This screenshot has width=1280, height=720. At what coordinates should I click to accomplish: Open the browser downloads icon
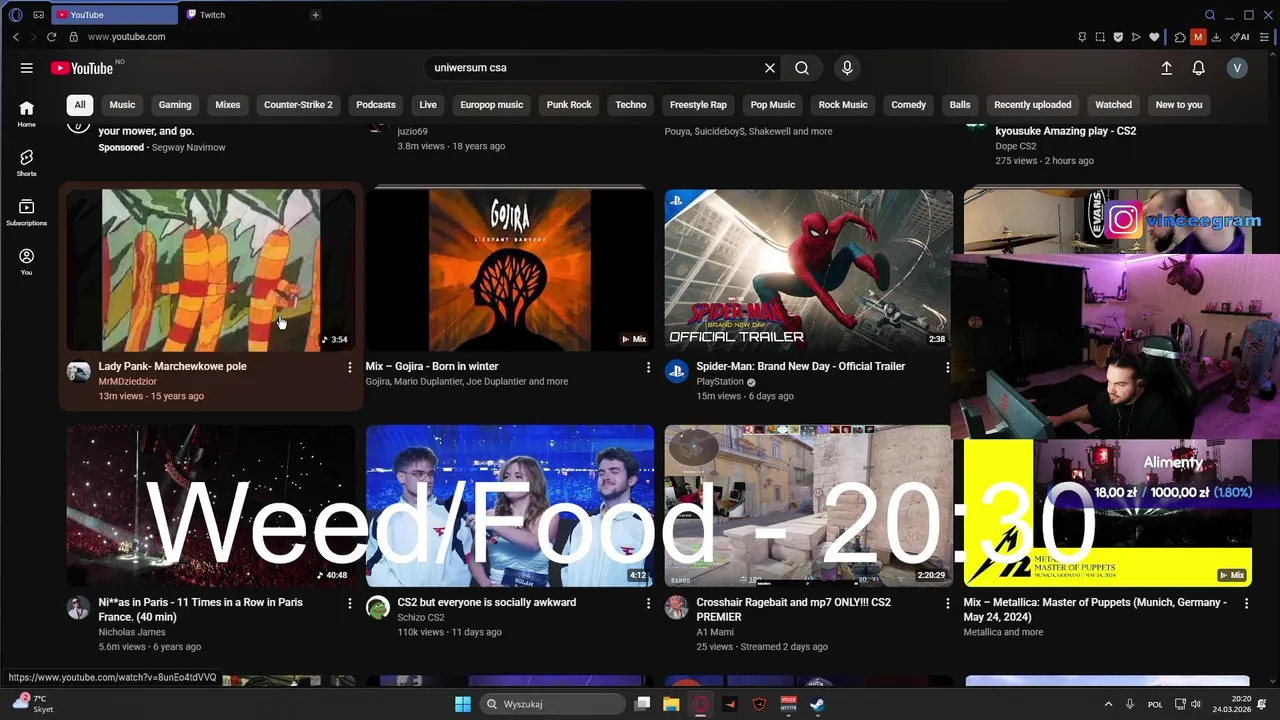(x=1216, y=37)
